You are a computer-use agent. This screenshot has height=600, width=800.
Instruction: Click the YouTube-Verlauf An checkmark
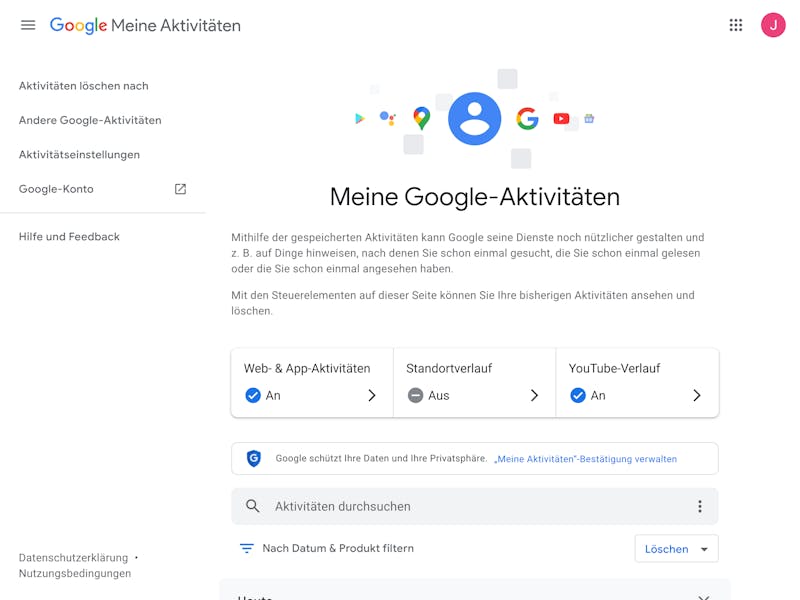(578, 395)
